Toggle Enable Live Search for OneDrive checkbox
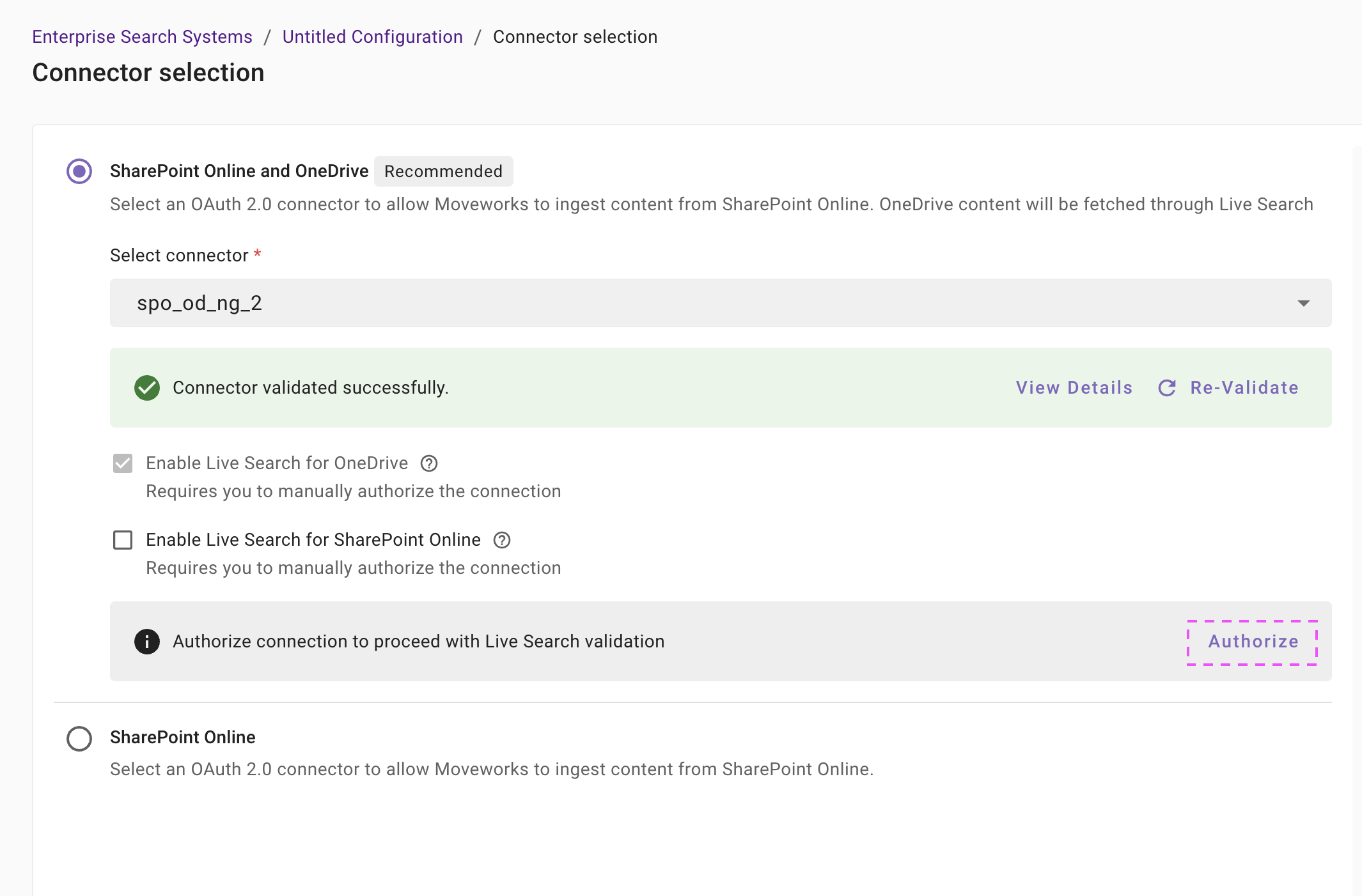The image size is (1362, 896). tap(123, 463)
